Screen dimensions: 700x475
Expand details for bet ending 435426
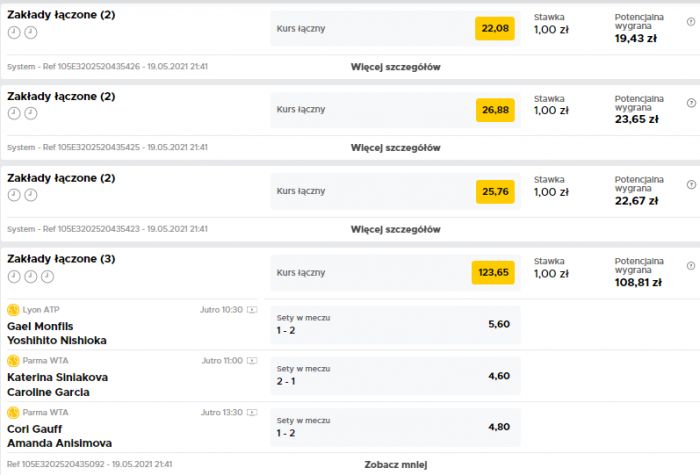[396, 67]
